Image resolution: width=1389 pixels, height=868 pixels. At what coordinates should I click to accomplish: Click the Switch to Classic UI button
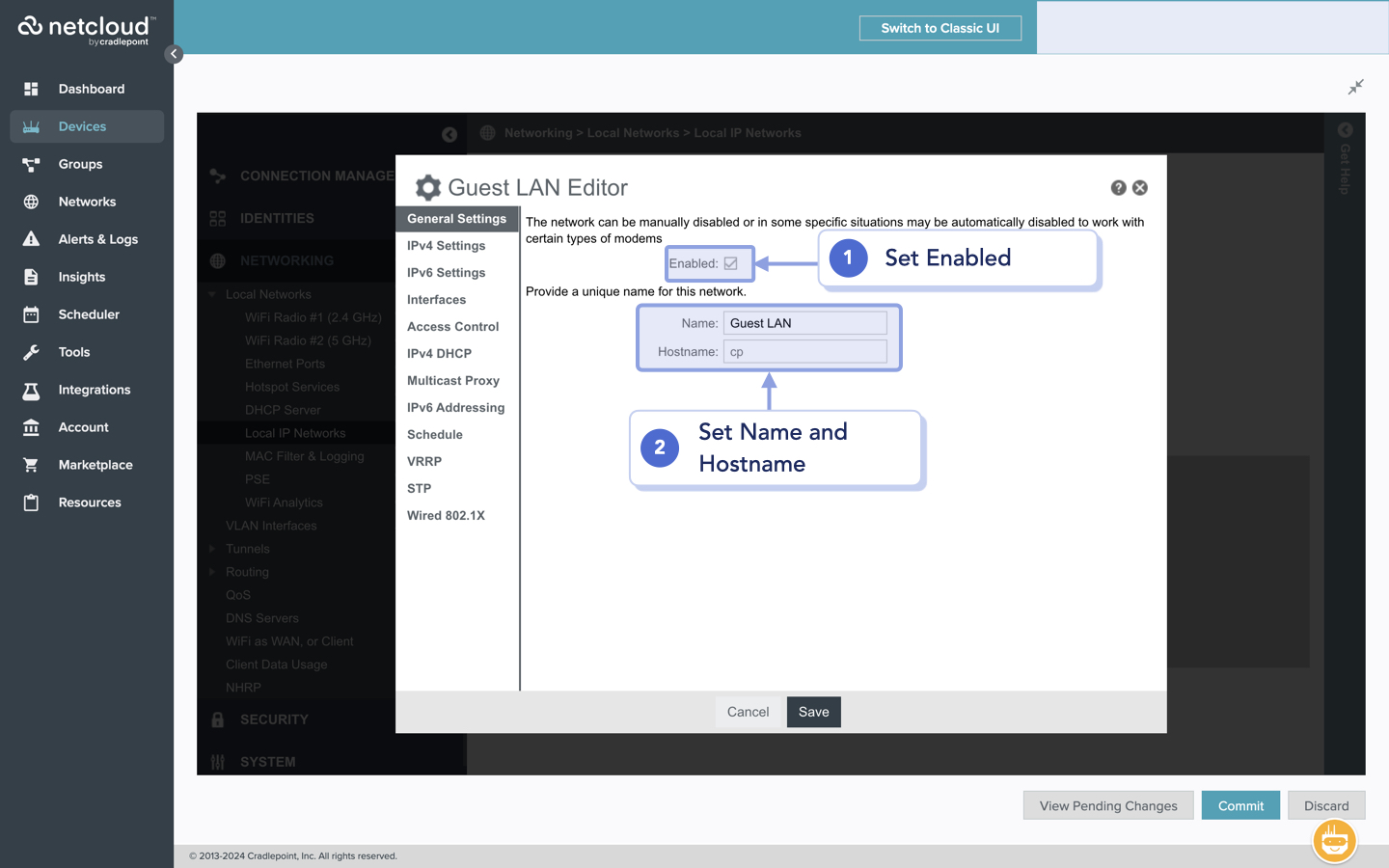[x=940, y=28]
